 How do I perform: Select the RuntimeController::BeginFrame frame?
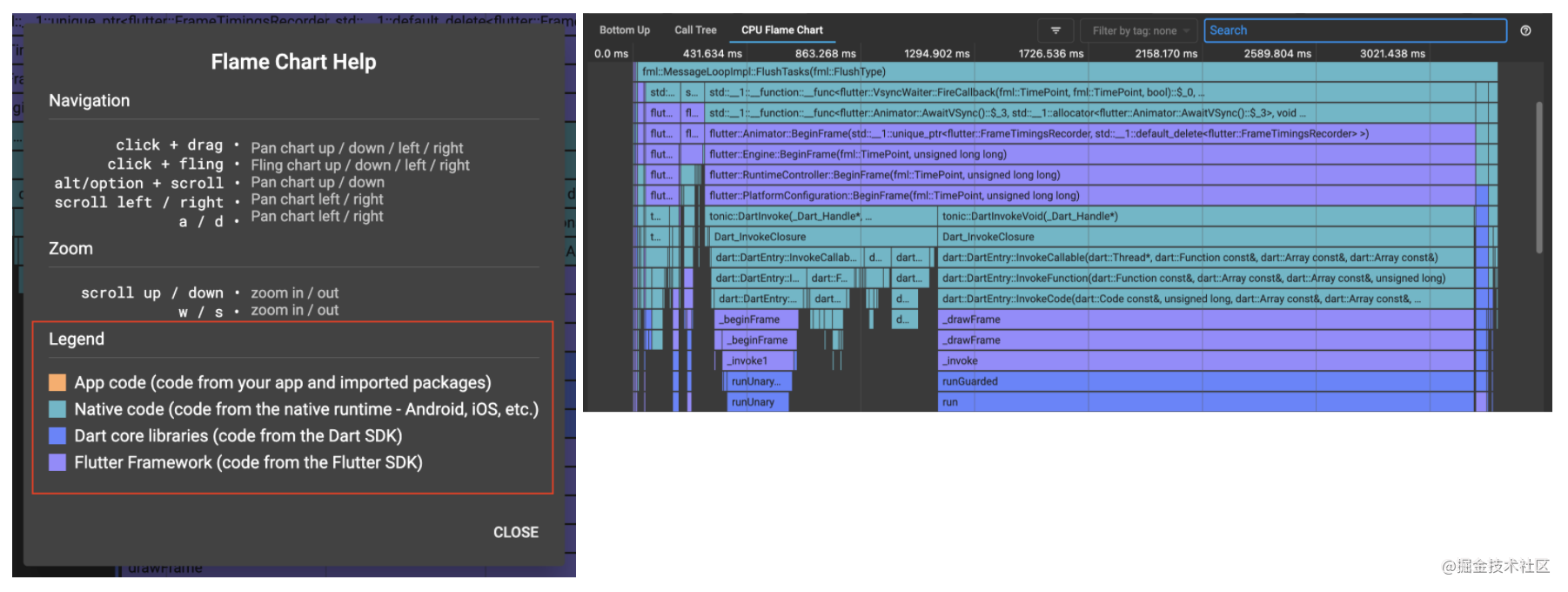coord(1090,175)
